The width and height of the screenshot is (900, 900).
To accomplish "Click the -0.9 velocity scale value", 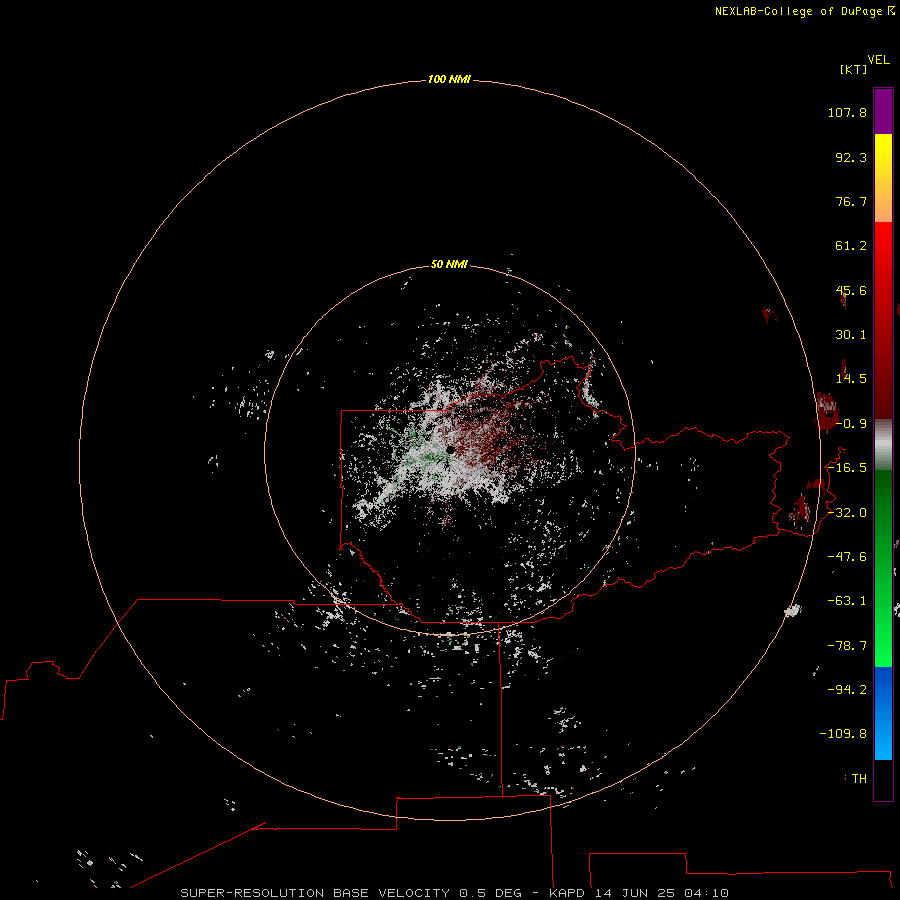I will (x=851, y=424).
